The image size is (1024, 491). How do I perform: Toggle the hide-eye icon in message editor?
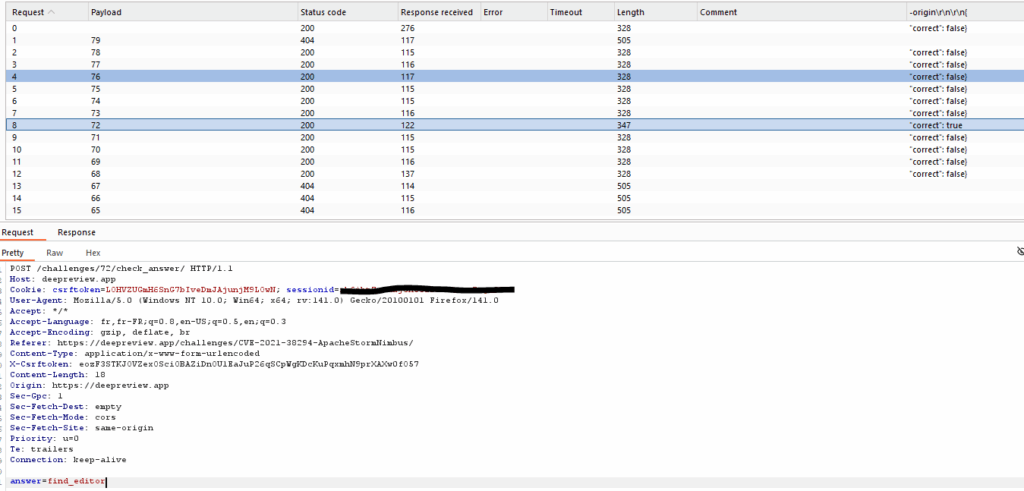click(x=1019, y=252)
